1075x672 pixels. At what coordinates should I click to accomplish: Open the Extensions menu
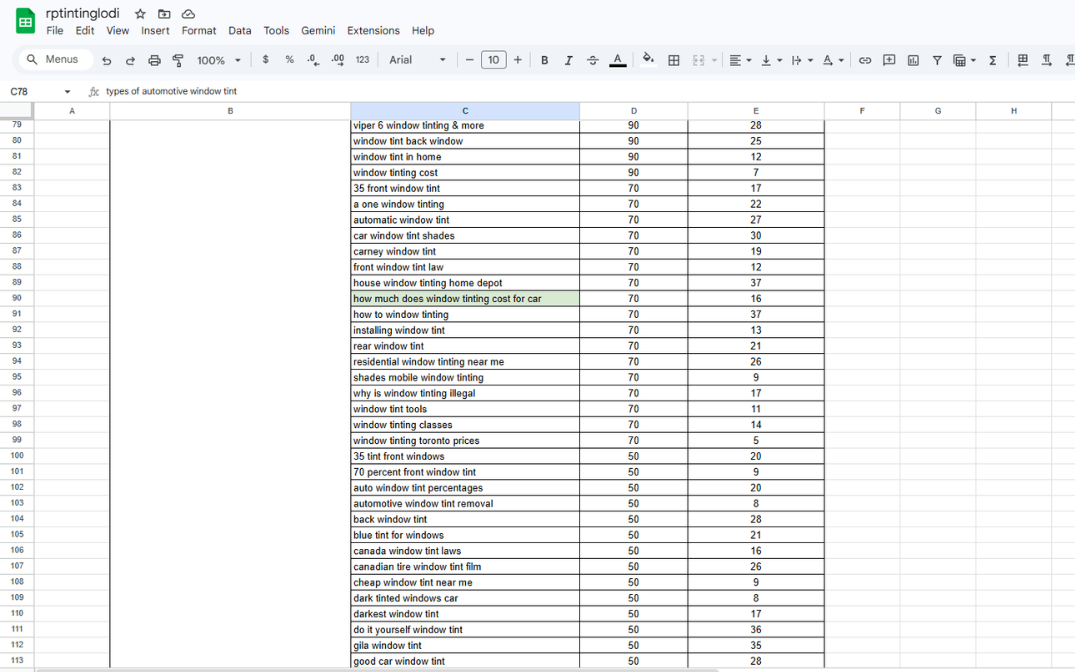[373, 31]
